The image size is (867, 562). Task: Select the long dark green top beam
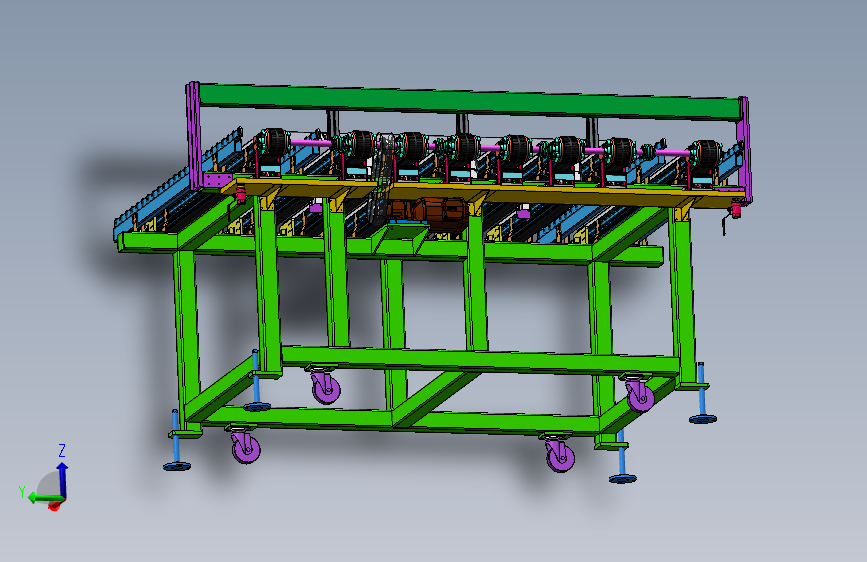pos(469,101)
